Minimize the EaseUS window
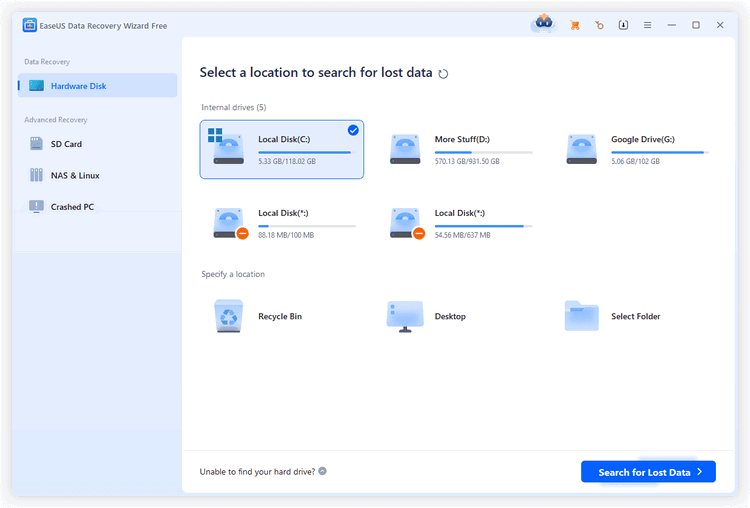750x508 pixels. tap(672, 25)
